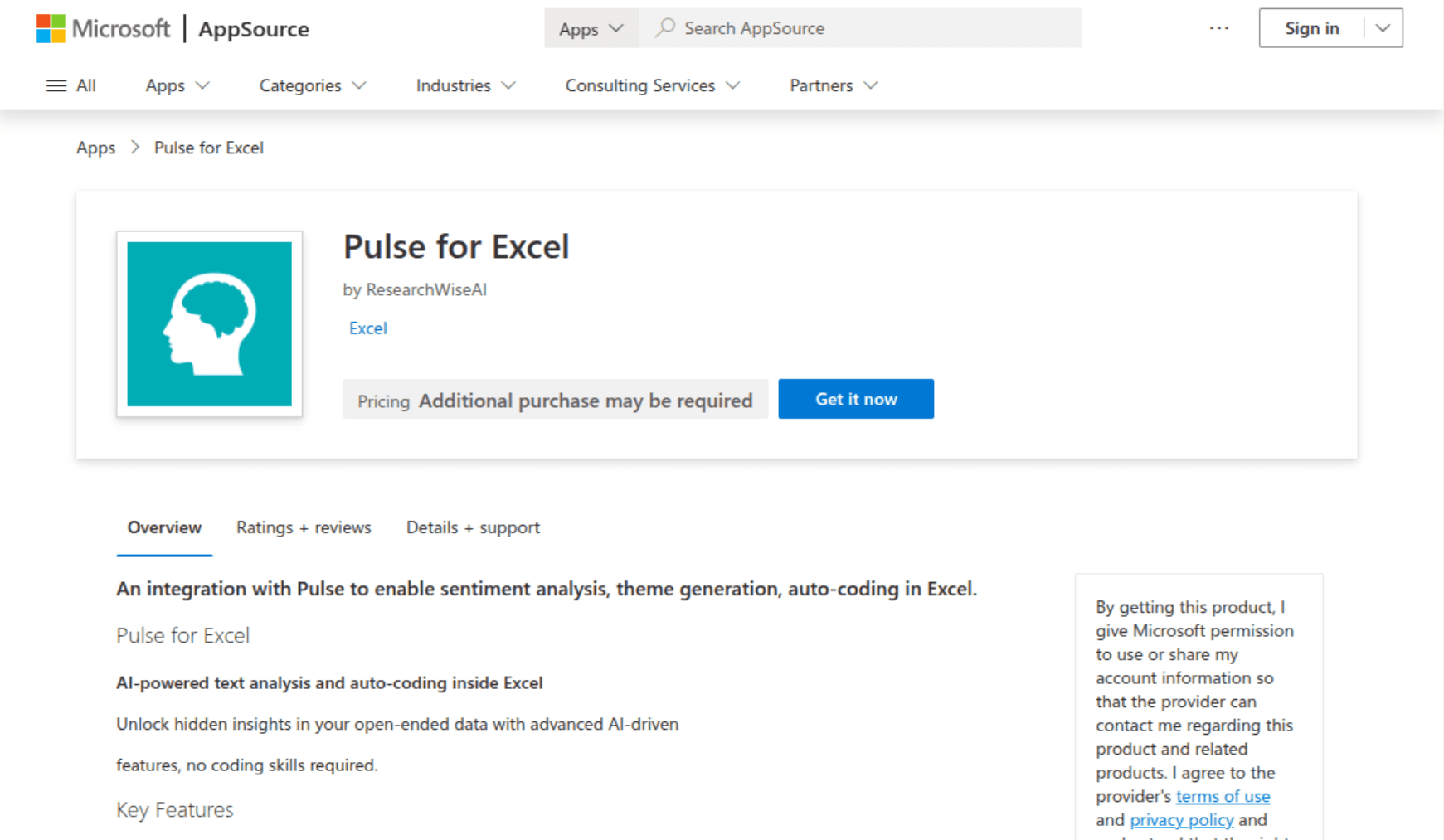Viewport: 1444px width, 840px height.
Task: Select the Overview tab
Action: tap(164, 527)
